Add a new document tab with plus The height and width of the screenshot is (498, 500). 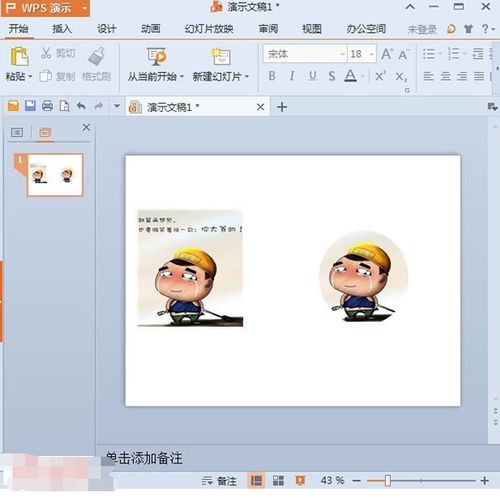pyautogui.click(x=282, y=107)
